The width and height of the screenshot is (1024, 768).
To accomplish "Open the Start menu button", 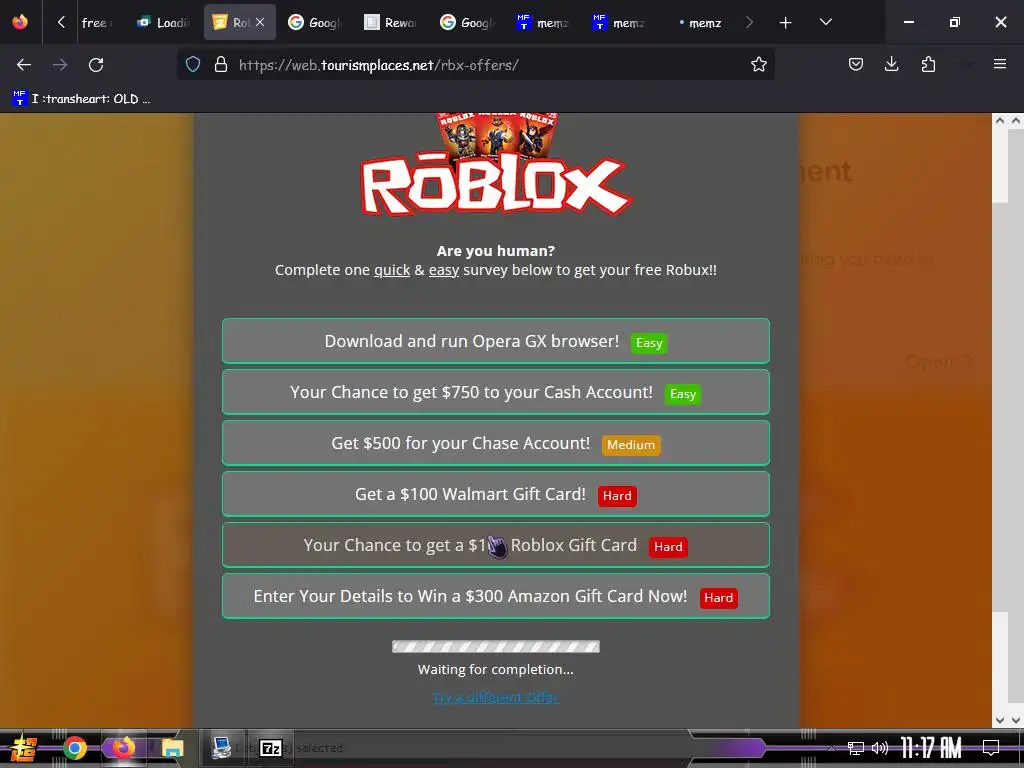I will coord(24,748).
